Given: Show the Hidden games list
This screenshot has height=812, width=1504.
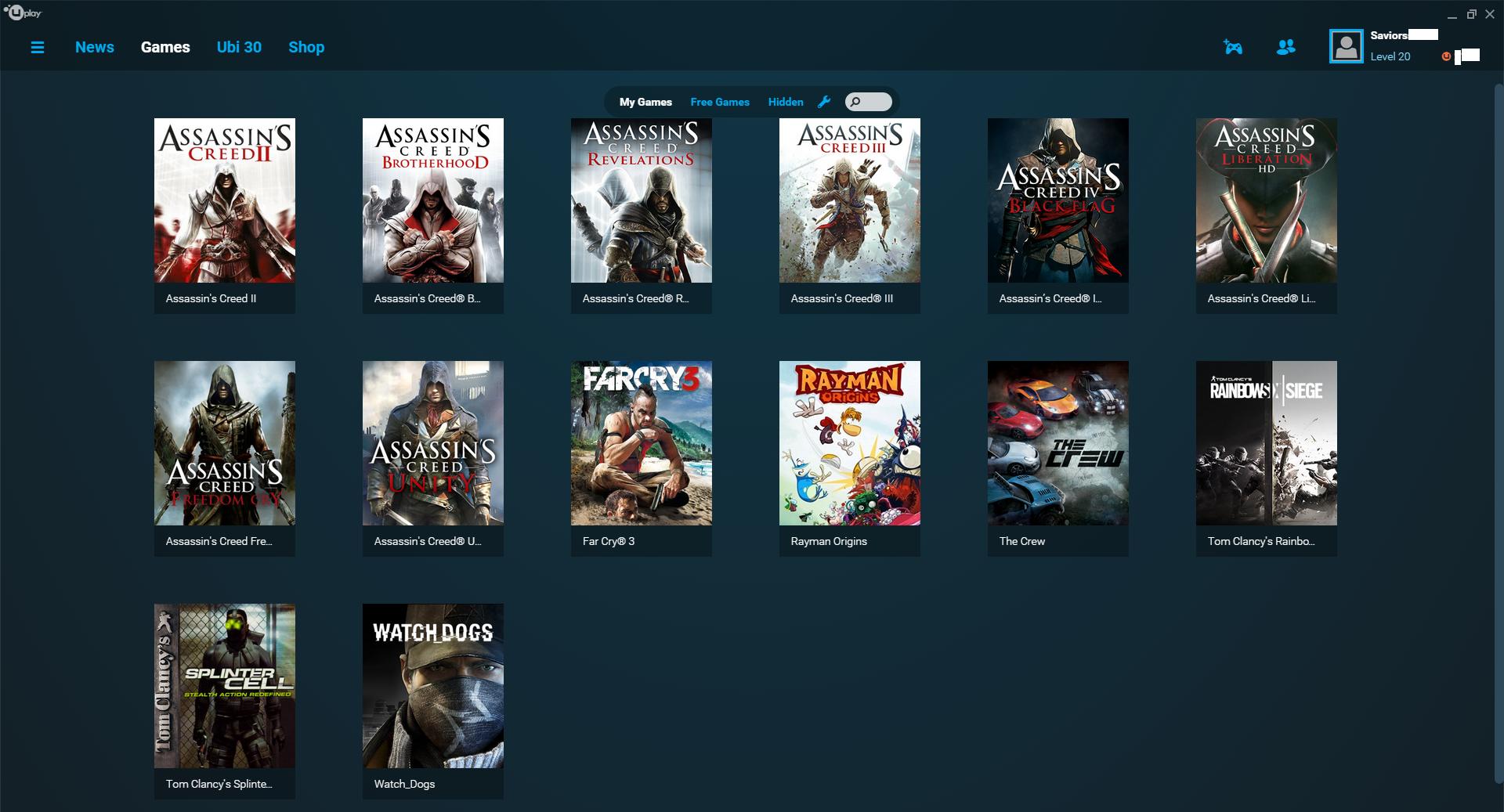Looking at the screenshot, I should [x=786, y=102].
